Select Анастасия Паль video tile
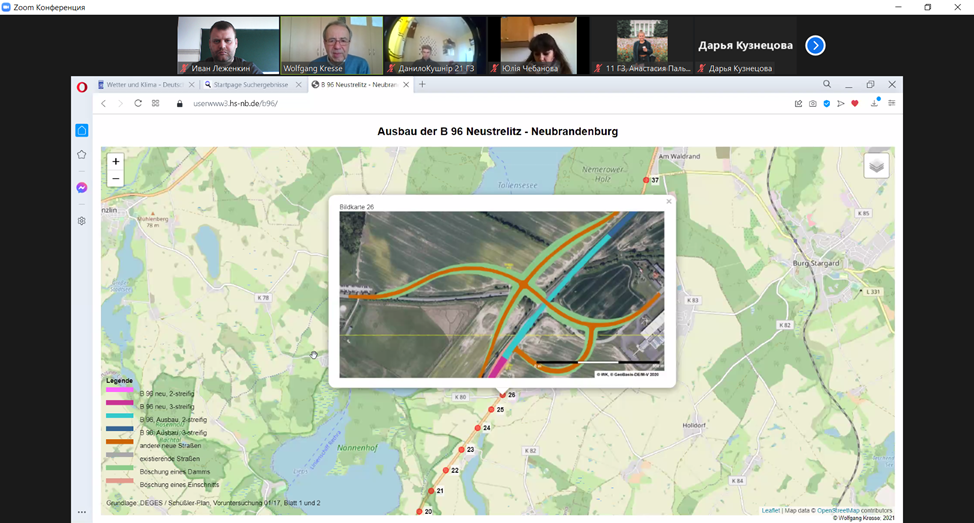974x523 pixels. pyautogui.click(x=642, y=46)
